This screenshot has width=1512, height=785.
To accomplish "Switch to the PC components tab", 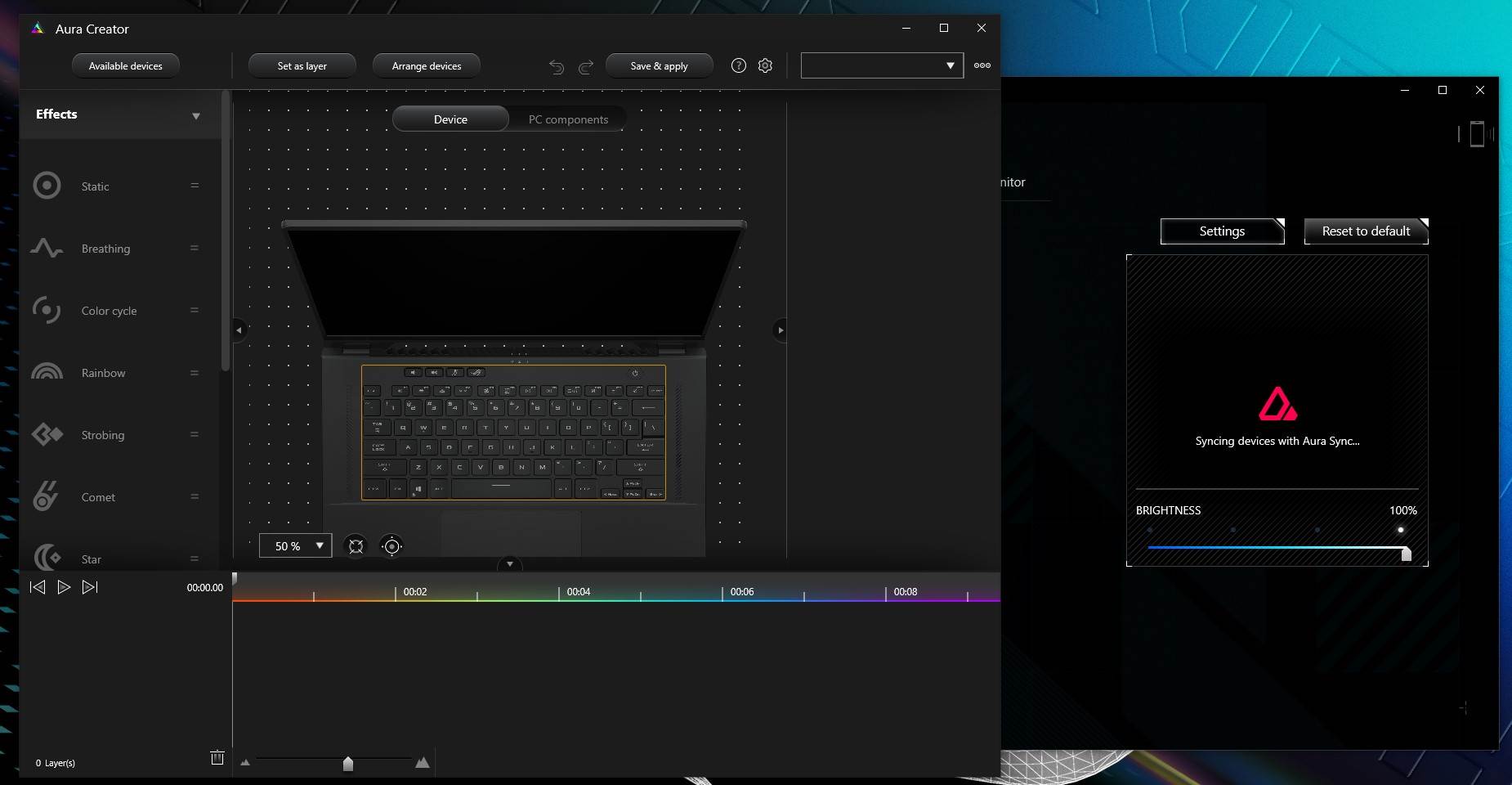I will coord(567,119).
